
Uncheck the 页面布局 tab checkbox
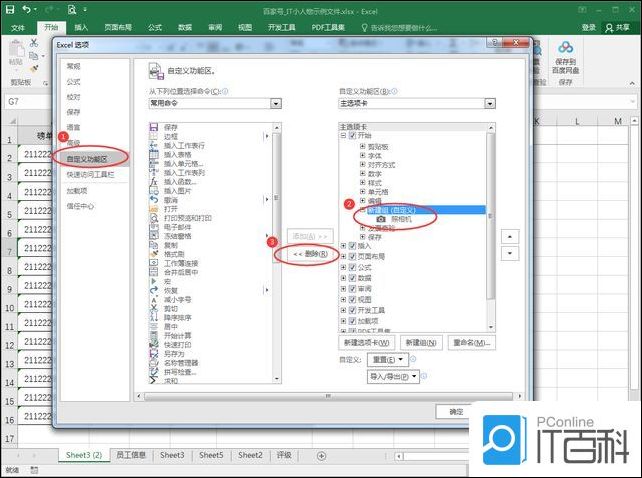pos(352,256)
